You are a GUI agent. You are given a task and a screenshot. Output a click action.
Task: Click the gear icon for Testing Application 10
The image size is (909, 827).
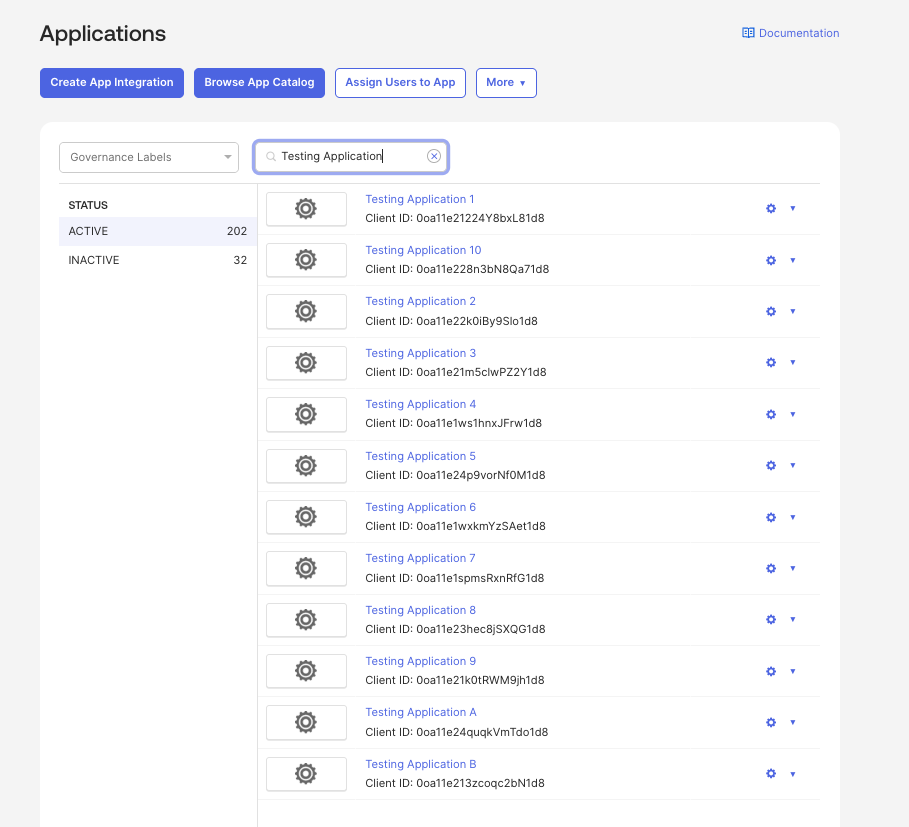(770, 260)
